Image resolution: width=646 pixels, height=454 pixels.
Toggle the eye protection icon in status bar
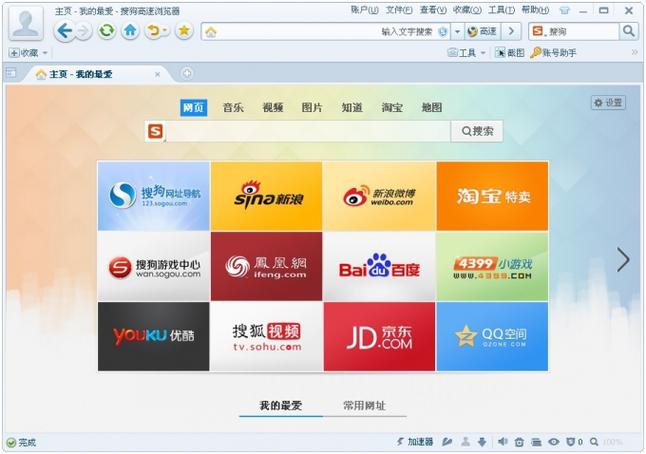(553, 442)
